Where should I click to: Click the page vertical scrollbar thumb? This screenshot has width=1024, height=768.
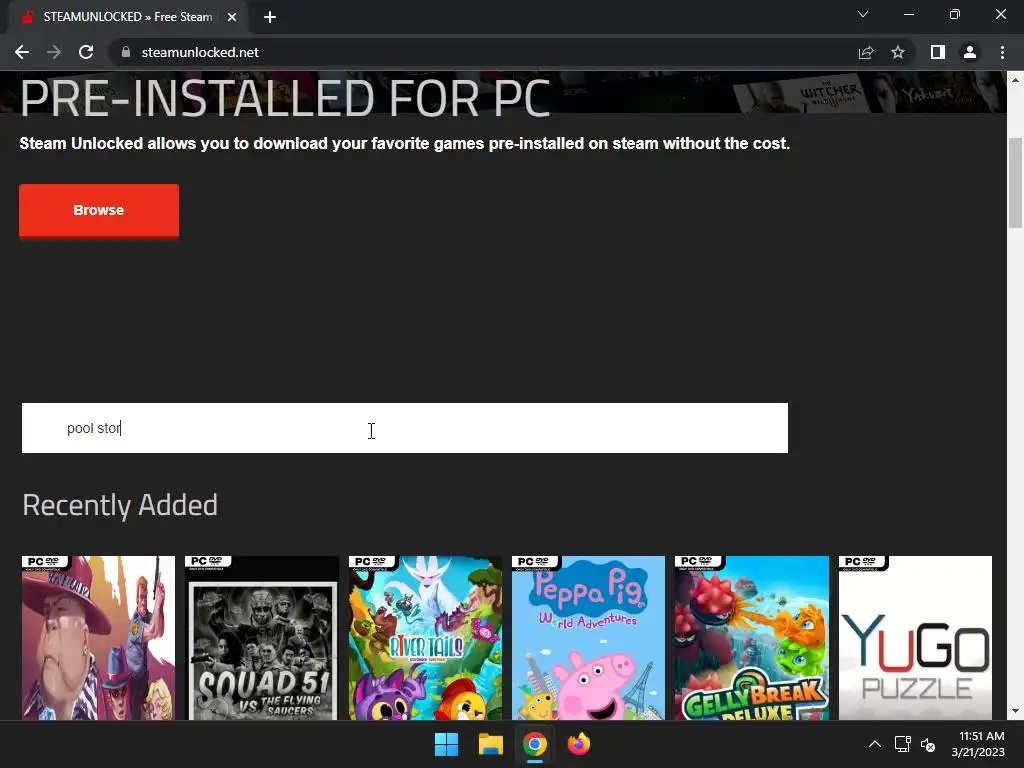(1015, 183)
